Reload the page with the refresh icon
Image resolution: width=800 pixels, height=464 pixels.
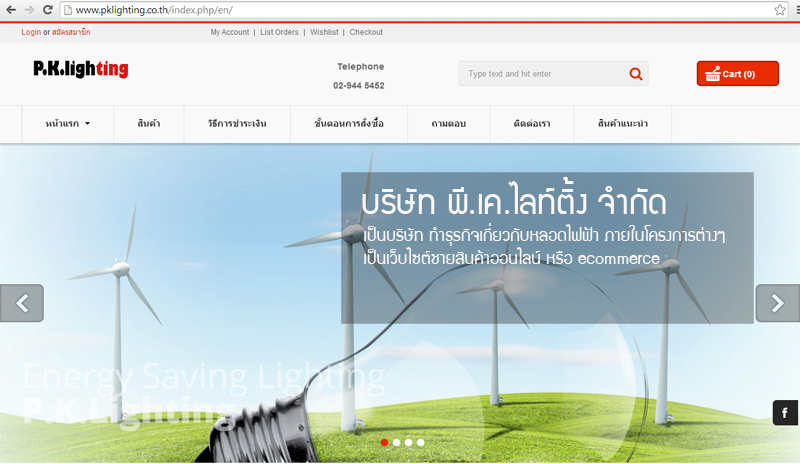(x=47, y=10)
